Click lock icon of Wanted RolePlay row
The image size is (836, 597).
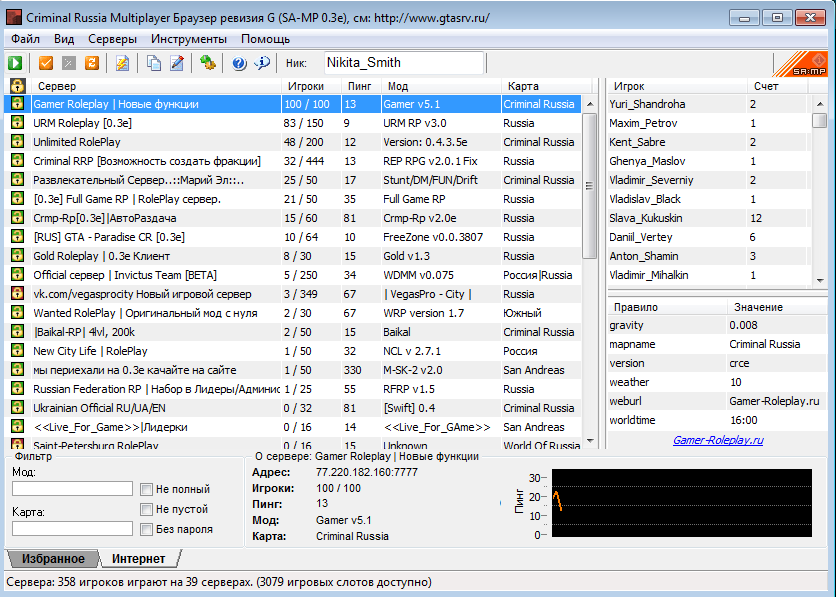(18, 313)
